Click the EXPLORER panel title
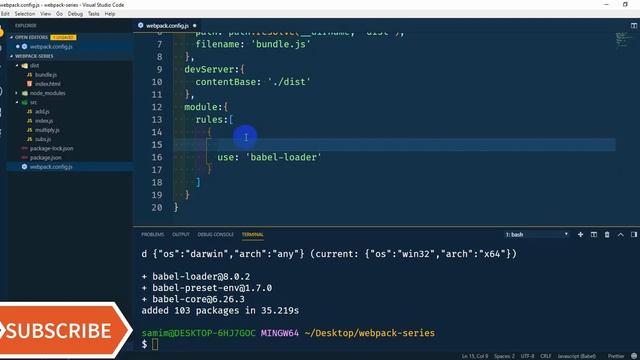The height and width of the screenshot is (360, 640). point(26,25)
